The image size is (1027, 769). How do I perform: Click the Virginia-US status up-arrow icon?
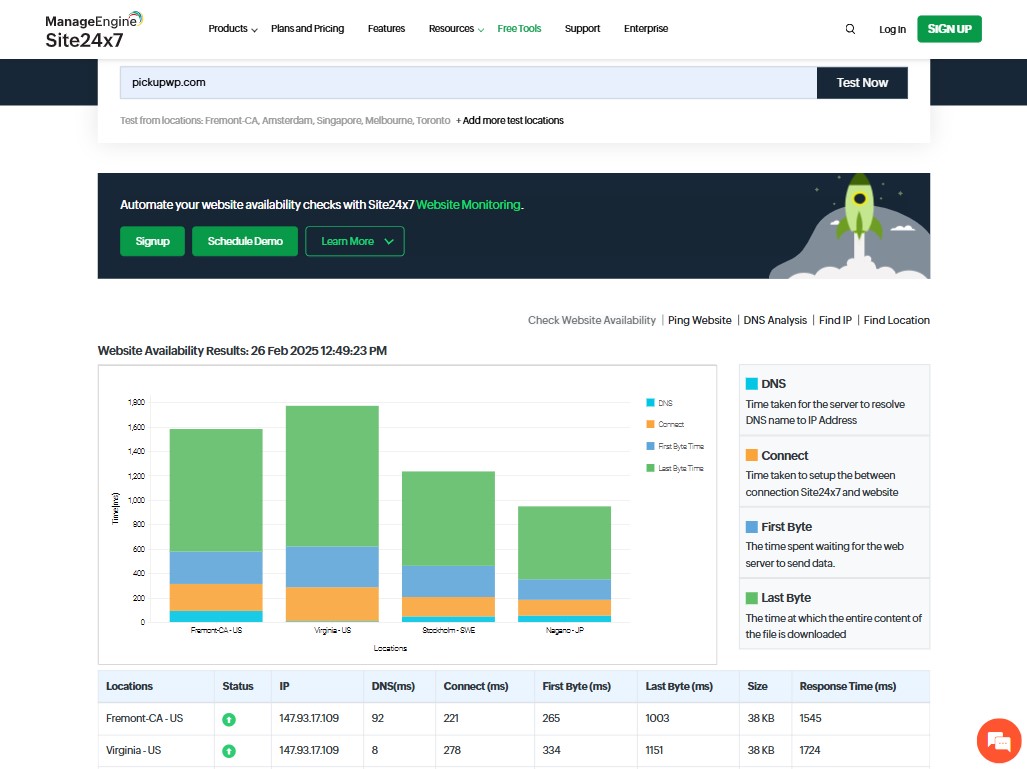[229, 751]
